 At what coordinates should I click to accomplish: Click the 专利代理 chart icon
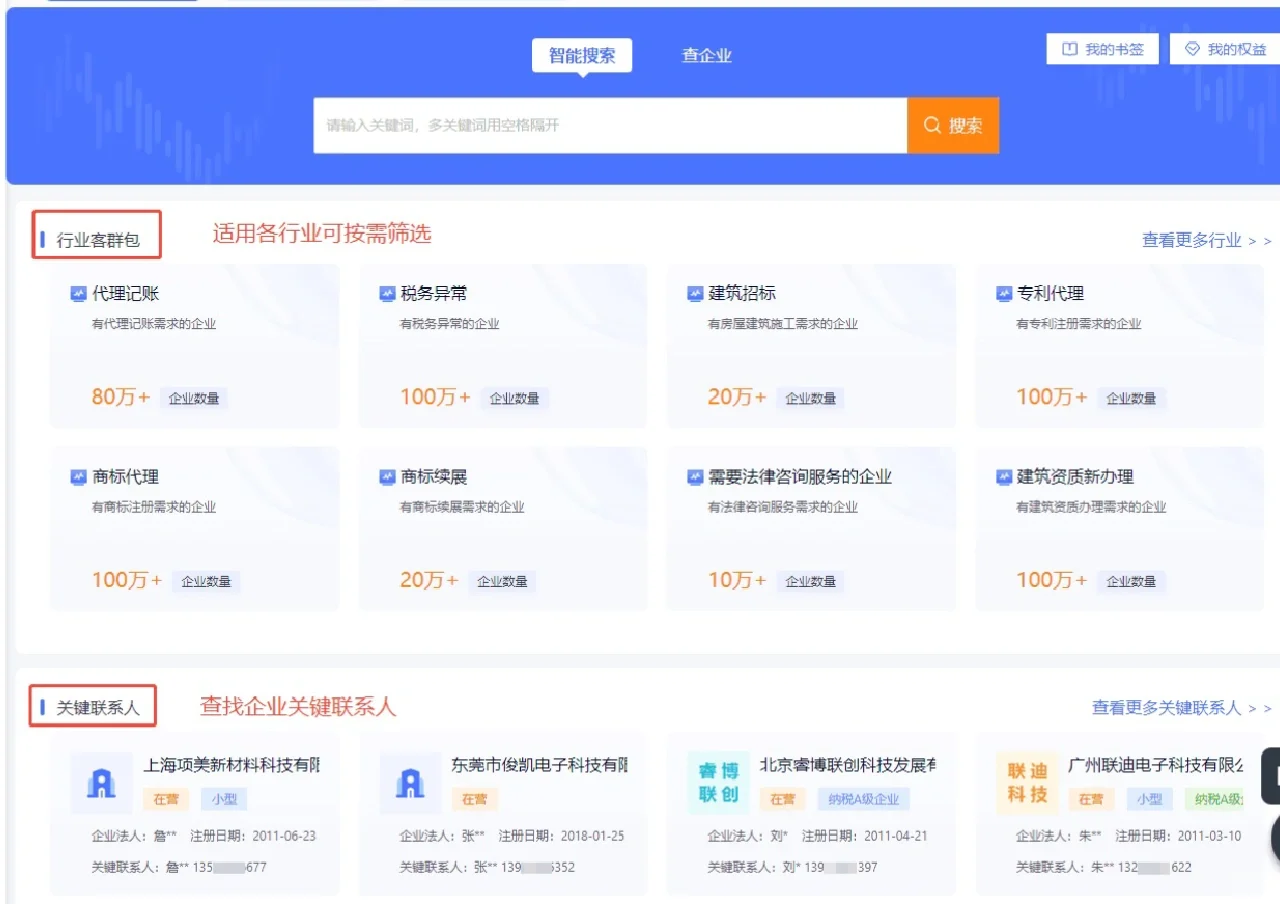(1003, 292)
